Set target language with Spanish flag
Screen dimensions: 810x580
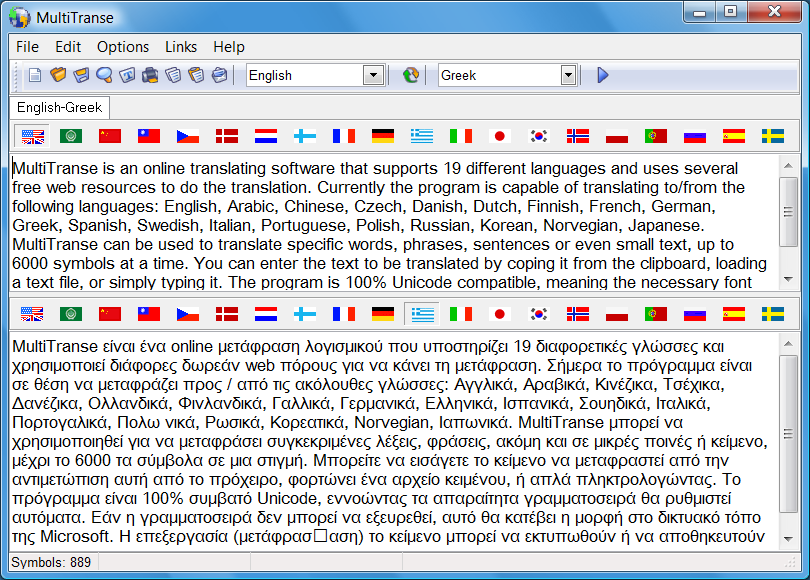734,314
